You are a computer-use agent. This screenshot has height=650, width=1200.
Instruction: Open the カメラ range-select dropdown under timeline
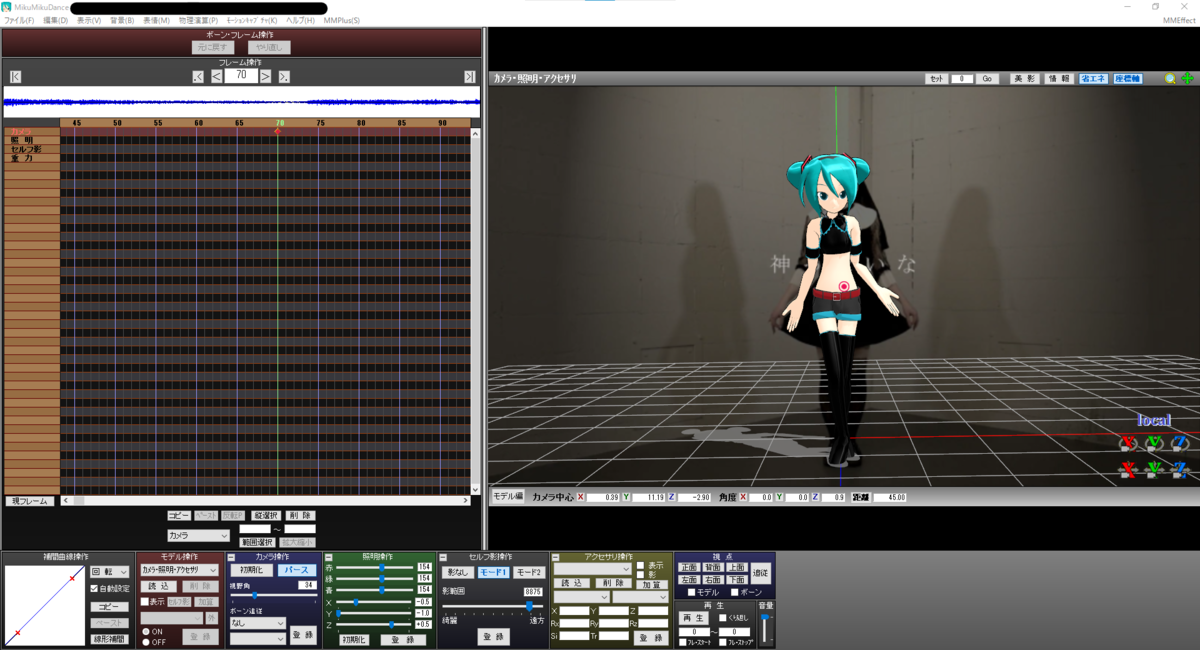(198, 536)
